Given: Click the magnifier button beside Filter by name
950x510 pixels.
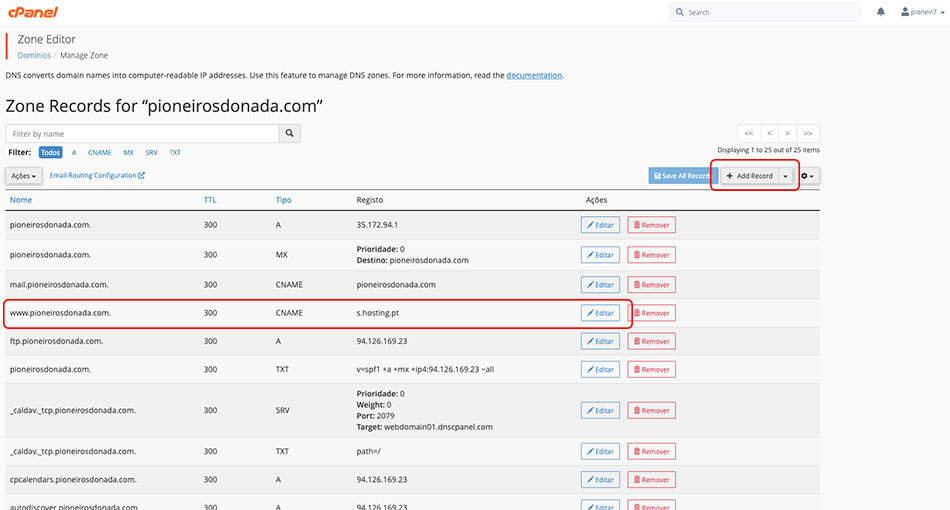Looking at the screenshot, I should [289, 133].
